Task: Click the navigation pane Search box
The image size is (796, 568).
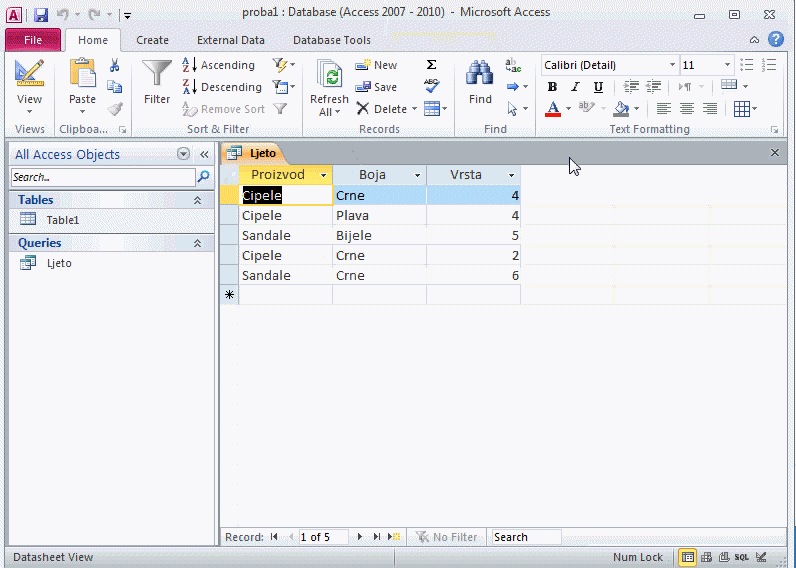Action: pos(103,177)
